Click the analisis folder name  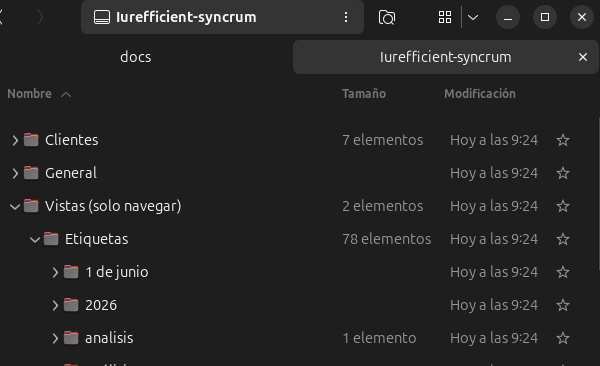click(x=109, y=338)
